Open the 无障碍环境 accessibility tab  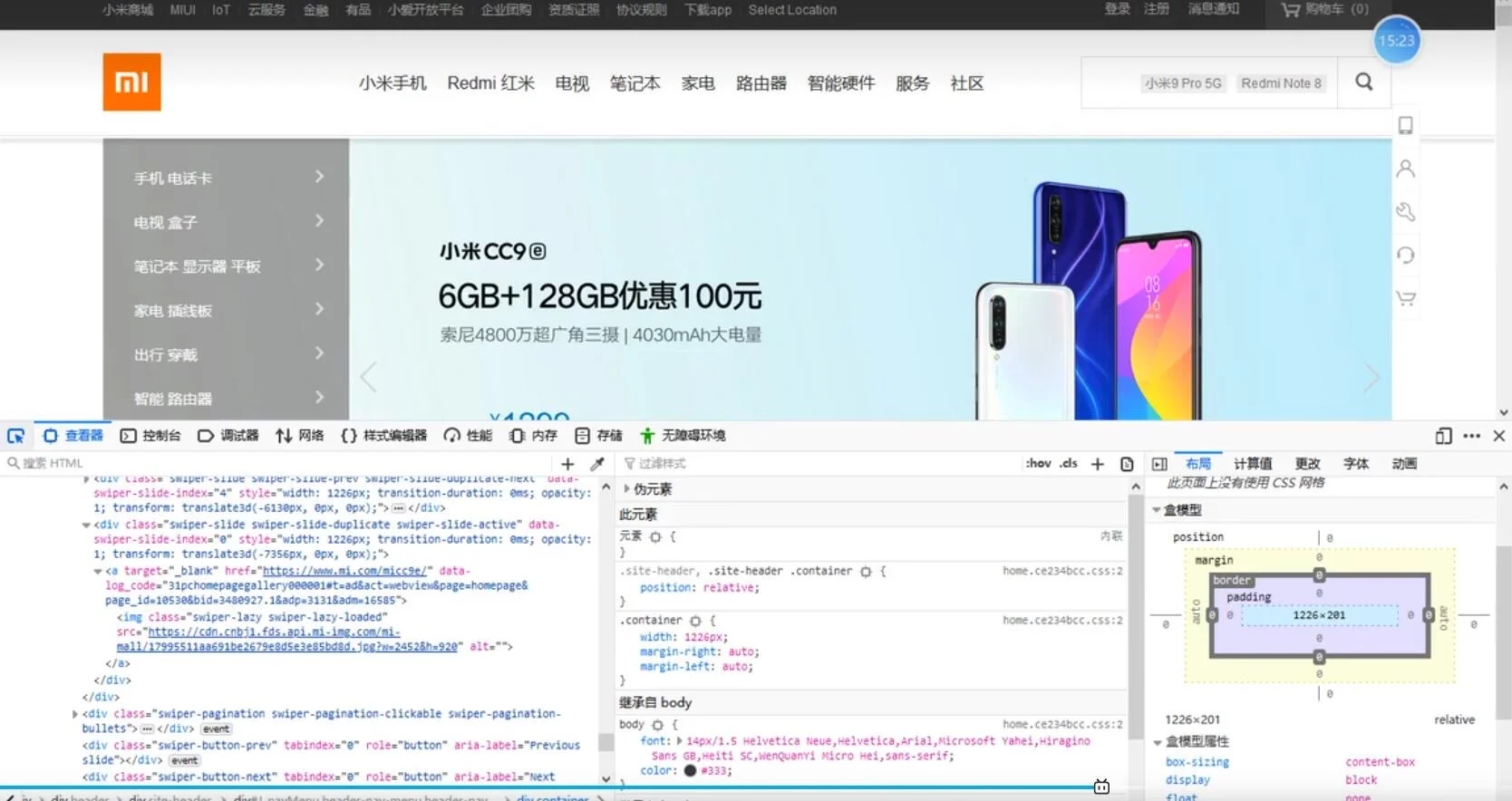683,436
